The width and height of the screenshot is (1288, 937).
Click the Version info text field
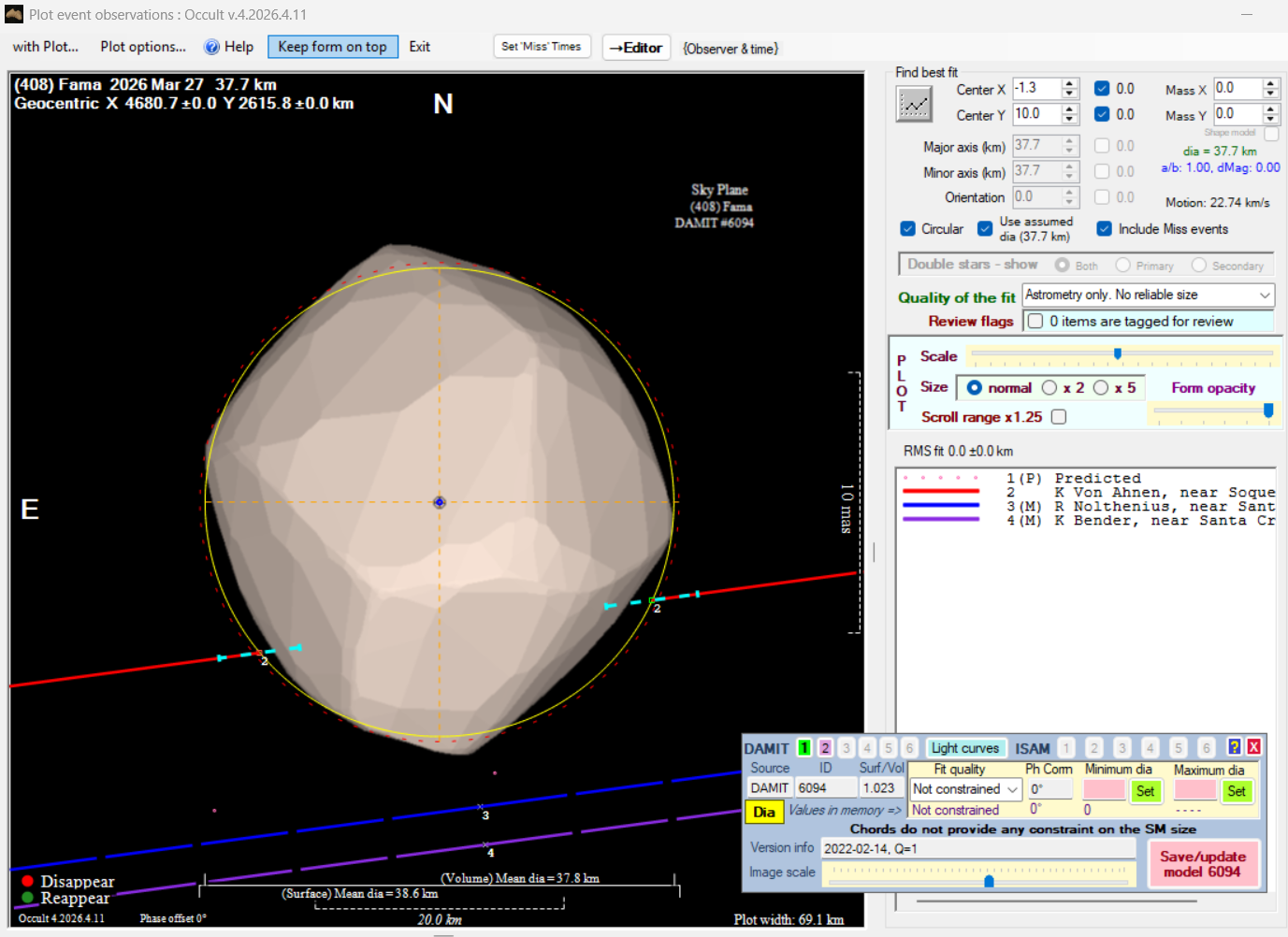pyautogui.click(x=977, y=848)
